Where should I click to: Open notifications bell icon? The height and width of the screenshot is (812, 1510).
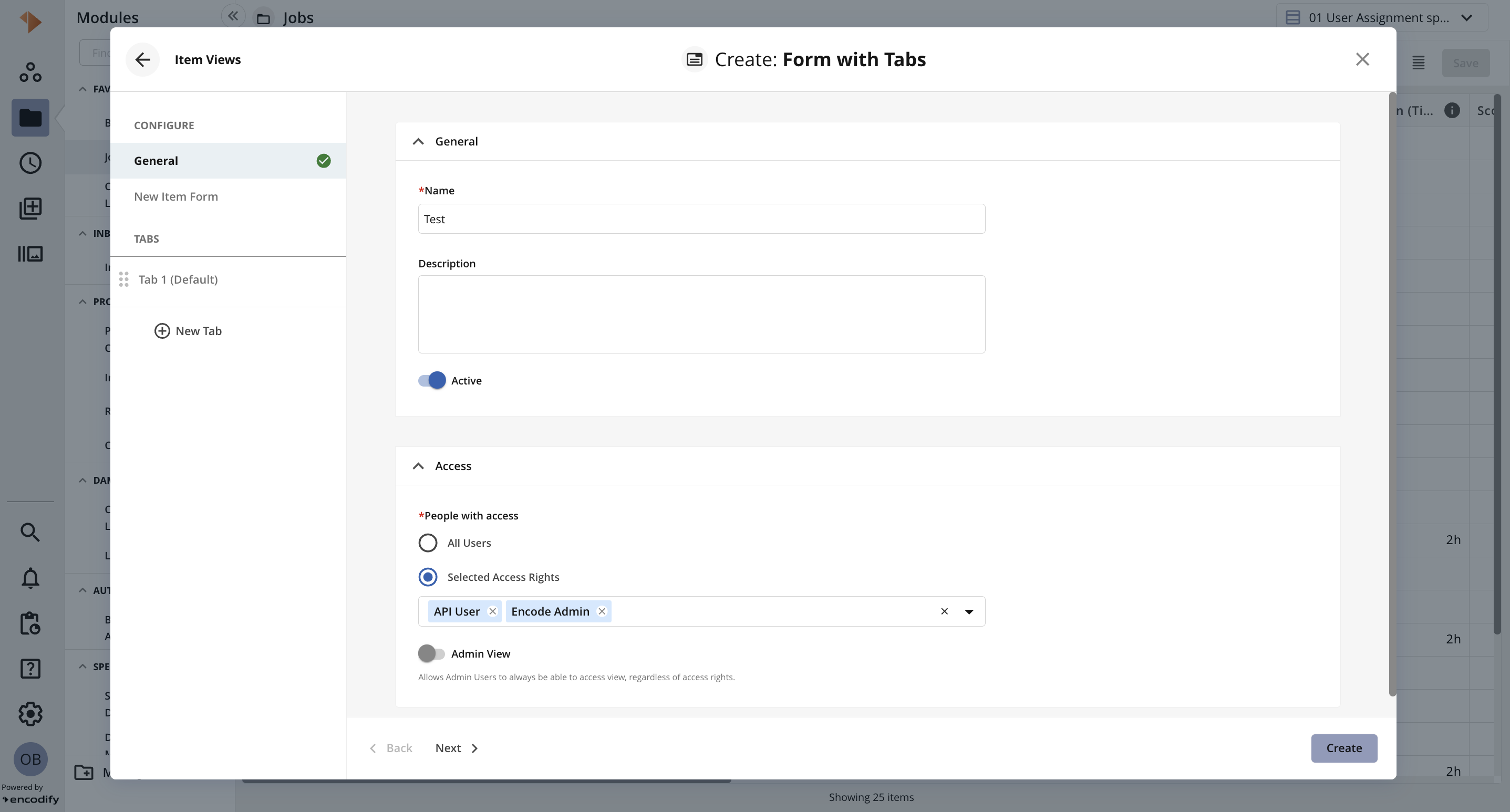(x=30, y=578)
